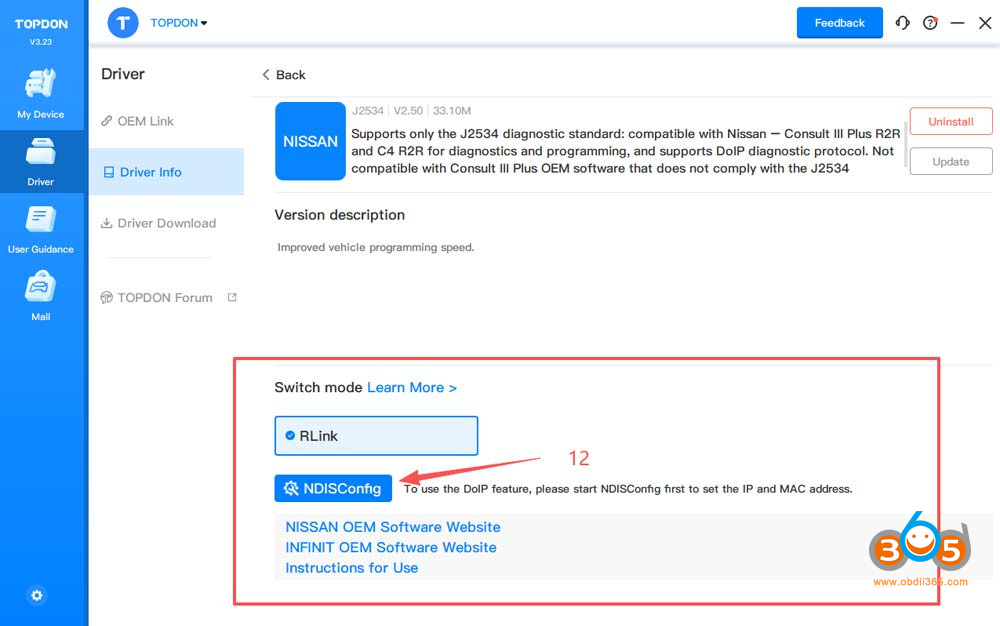Open customer support headset icon

pyautogui.click(x=902, y=23)
